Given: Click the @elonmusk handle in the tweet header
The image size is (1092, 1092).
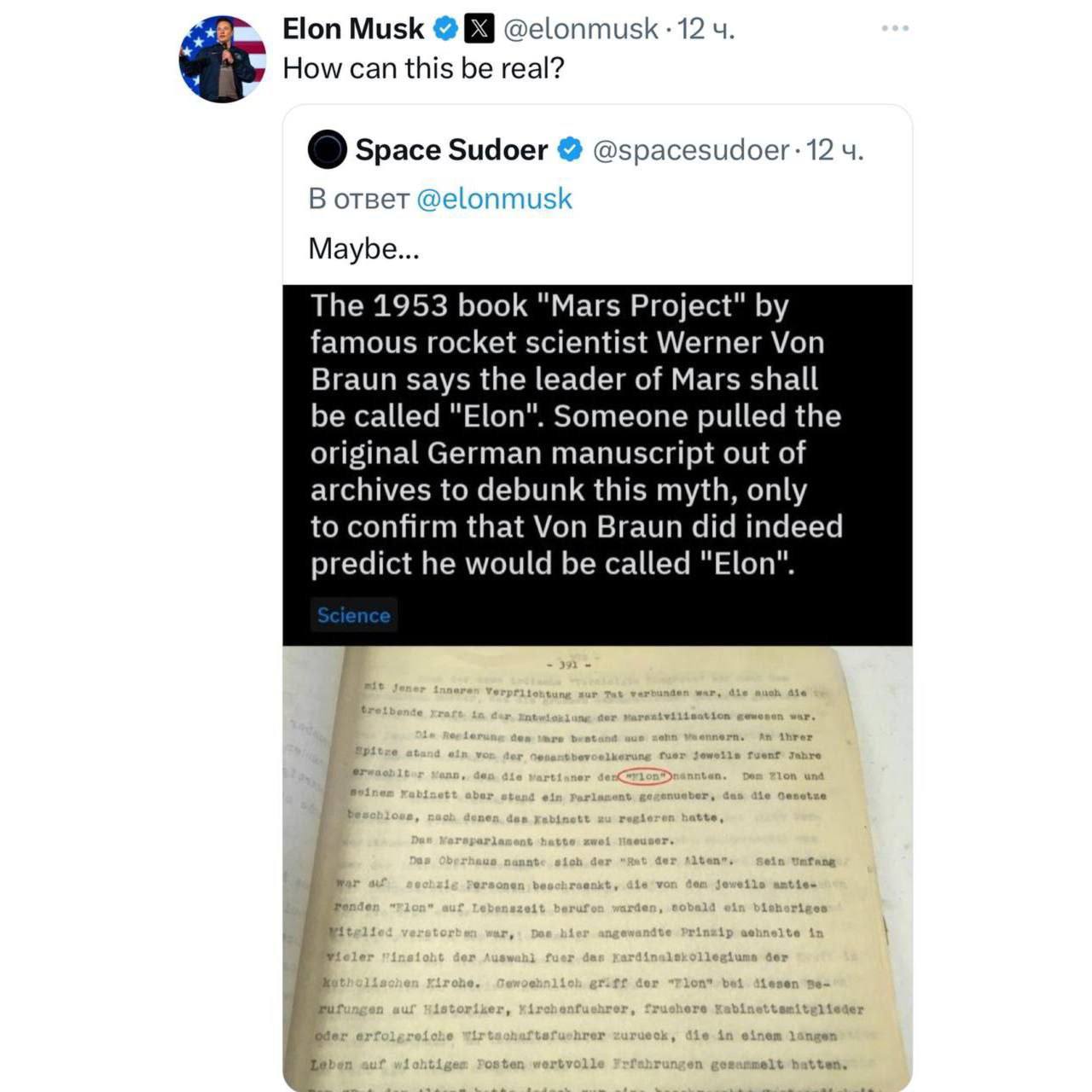Looking at the screenshot, I should point(581,29).
